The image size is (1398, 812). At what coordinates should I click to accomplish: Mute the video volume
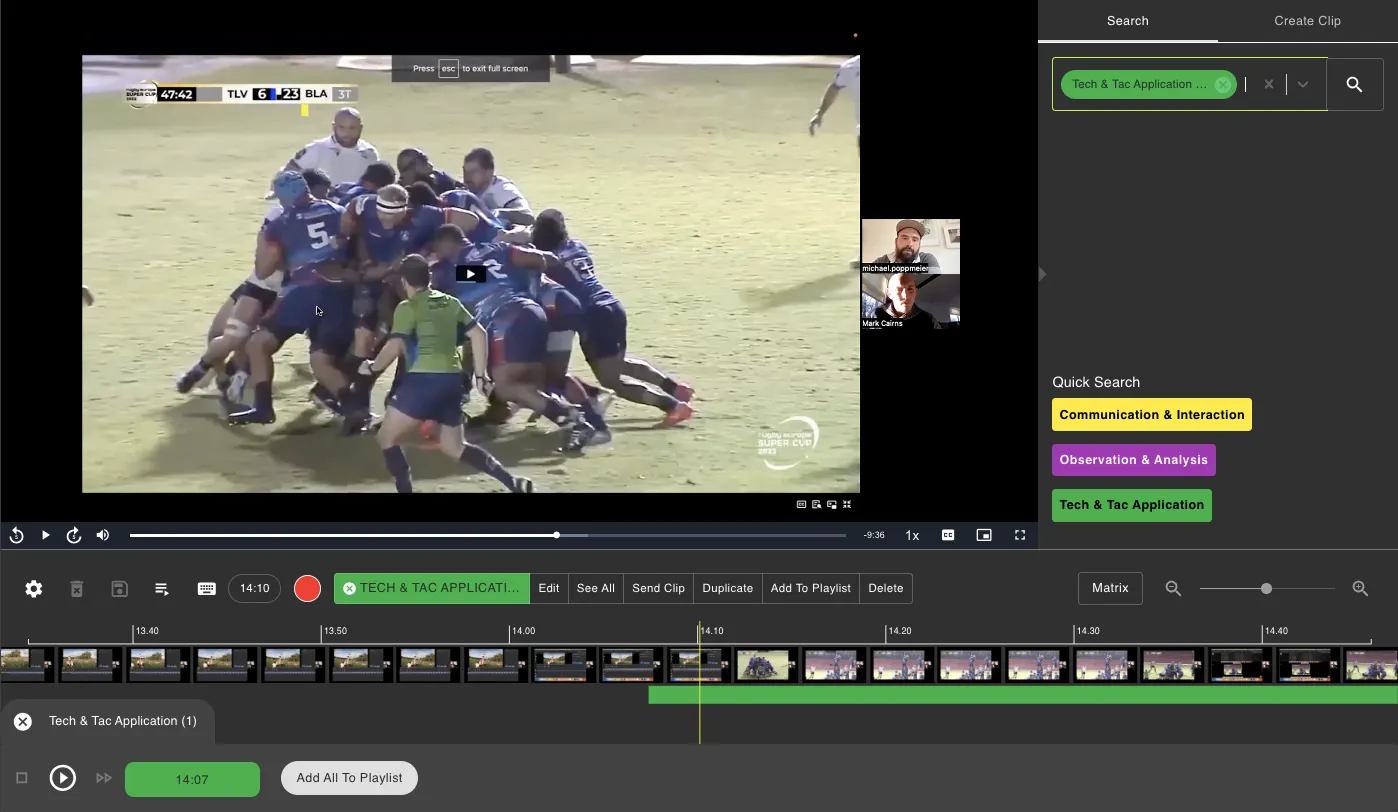coord(103,535)
